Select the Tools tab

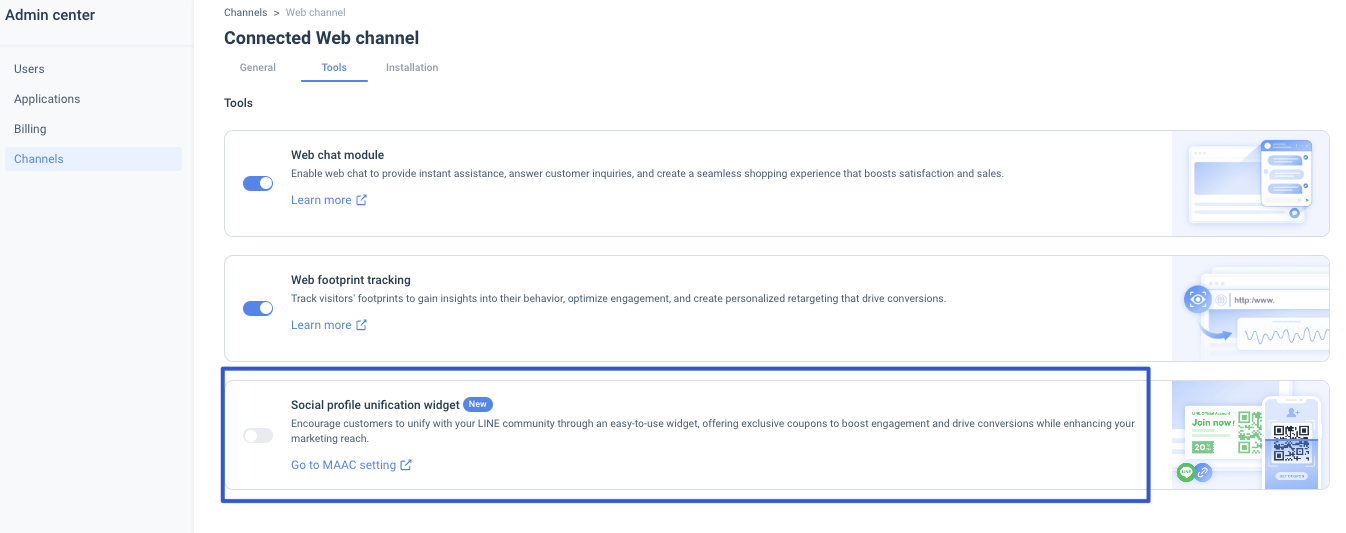(x=334, y=68)
